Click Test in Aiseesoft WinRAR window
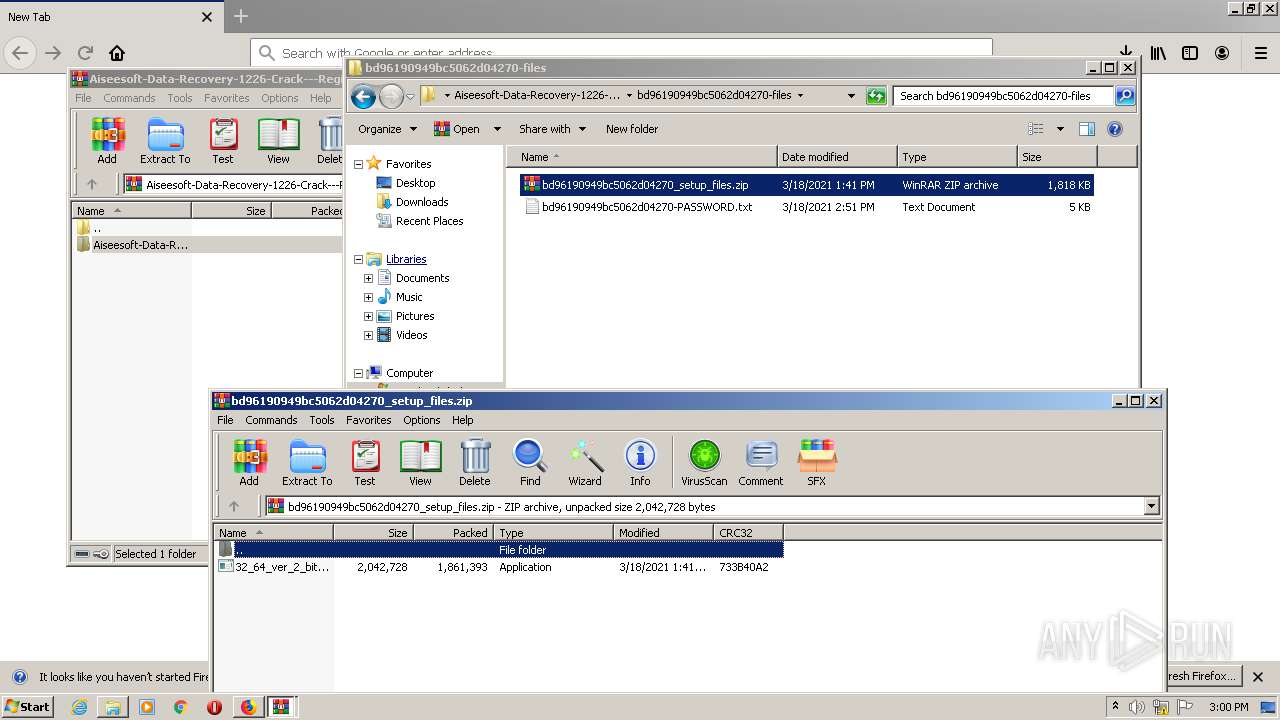1280x720 pixels. [223, 141]
